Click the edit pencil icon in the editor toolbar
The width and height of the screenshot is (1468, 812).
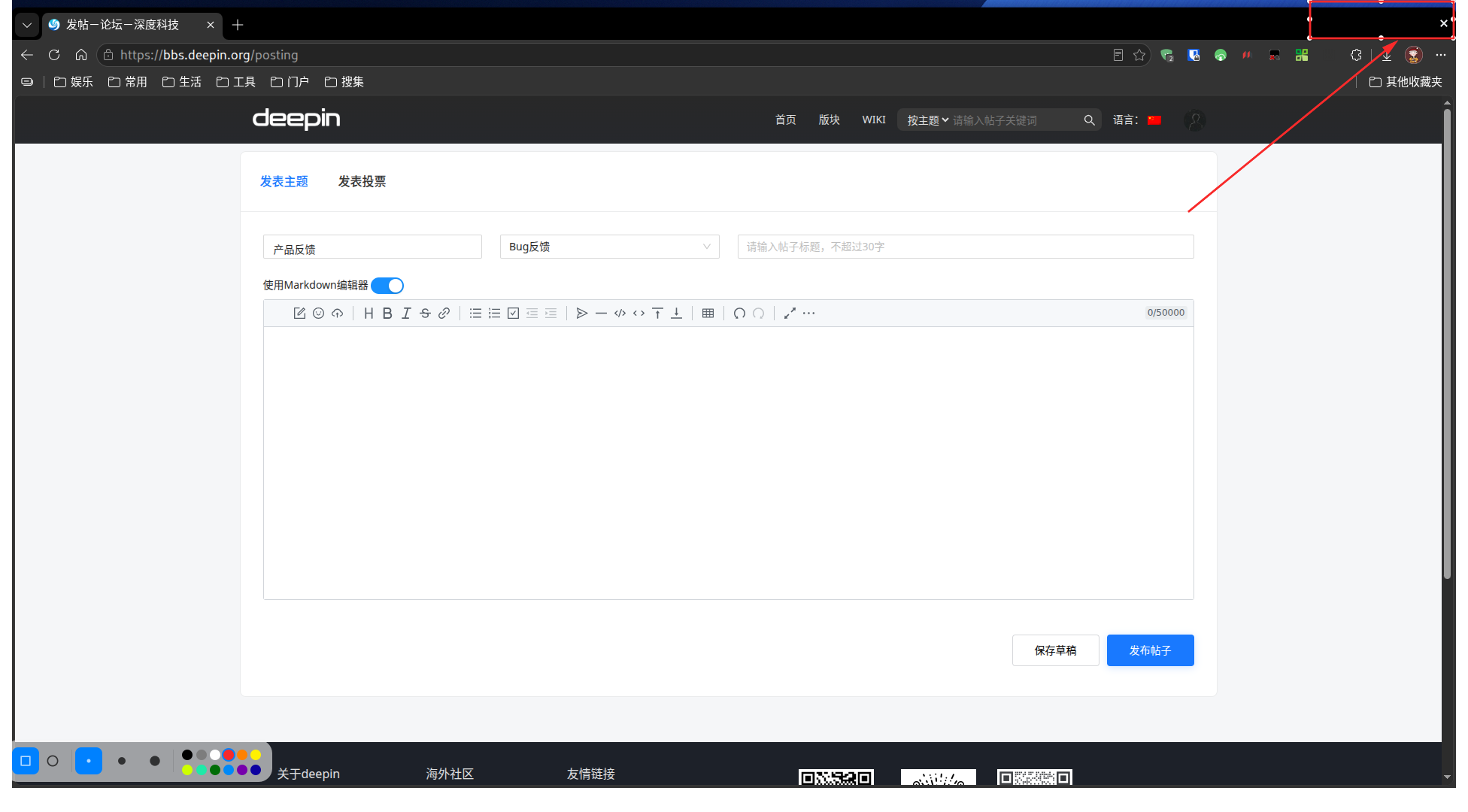tap(299, 314)
